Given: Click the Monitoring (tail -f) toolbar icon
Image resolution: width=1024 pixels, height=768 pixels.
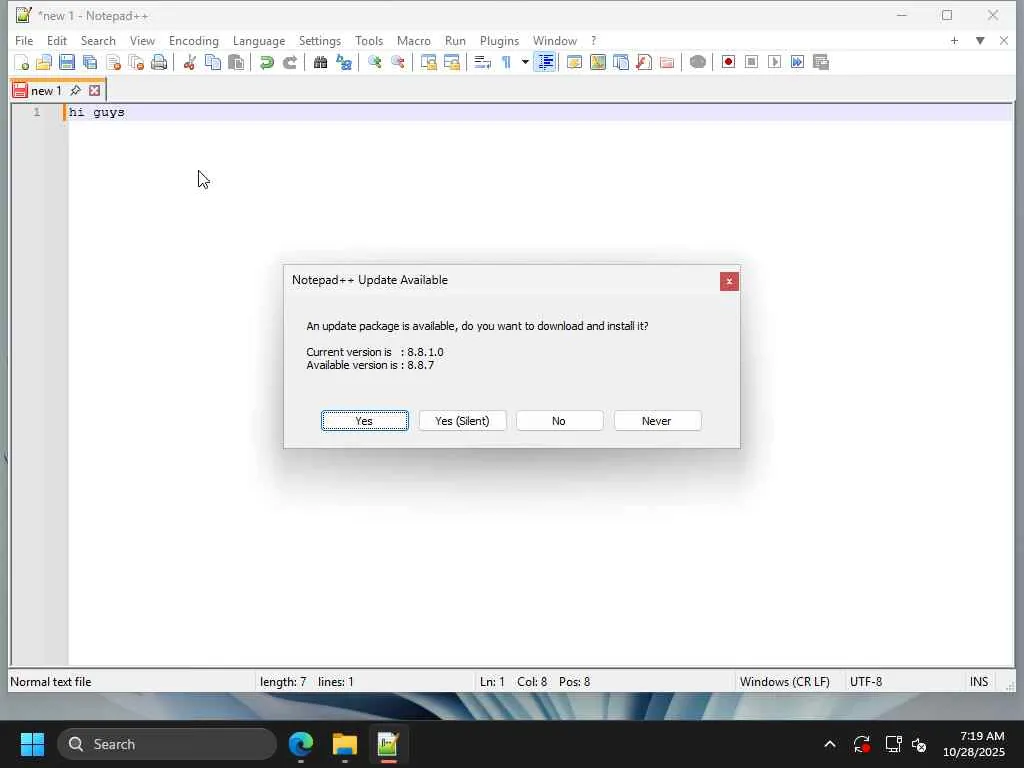Looking at the screenshot, I should [x=697, y=62].
